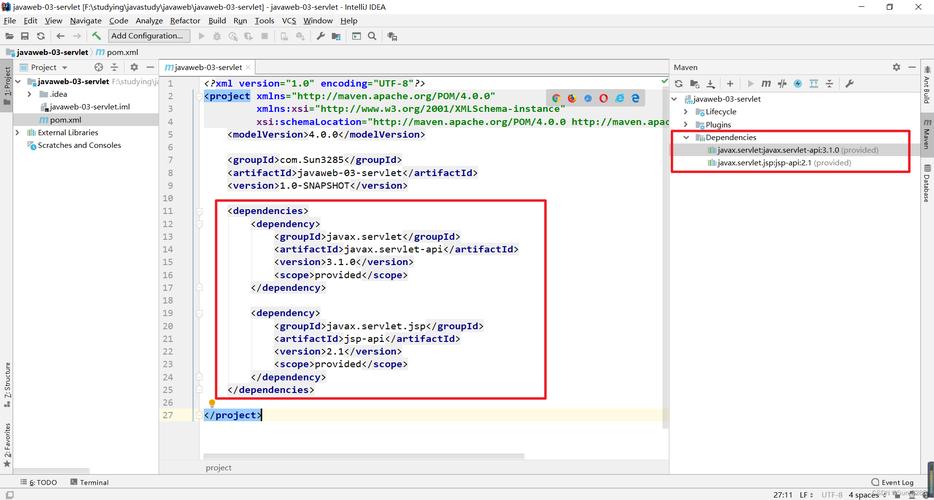Open the Navigate menu
The image size is (934, 500).
click(x=86, y=20)
